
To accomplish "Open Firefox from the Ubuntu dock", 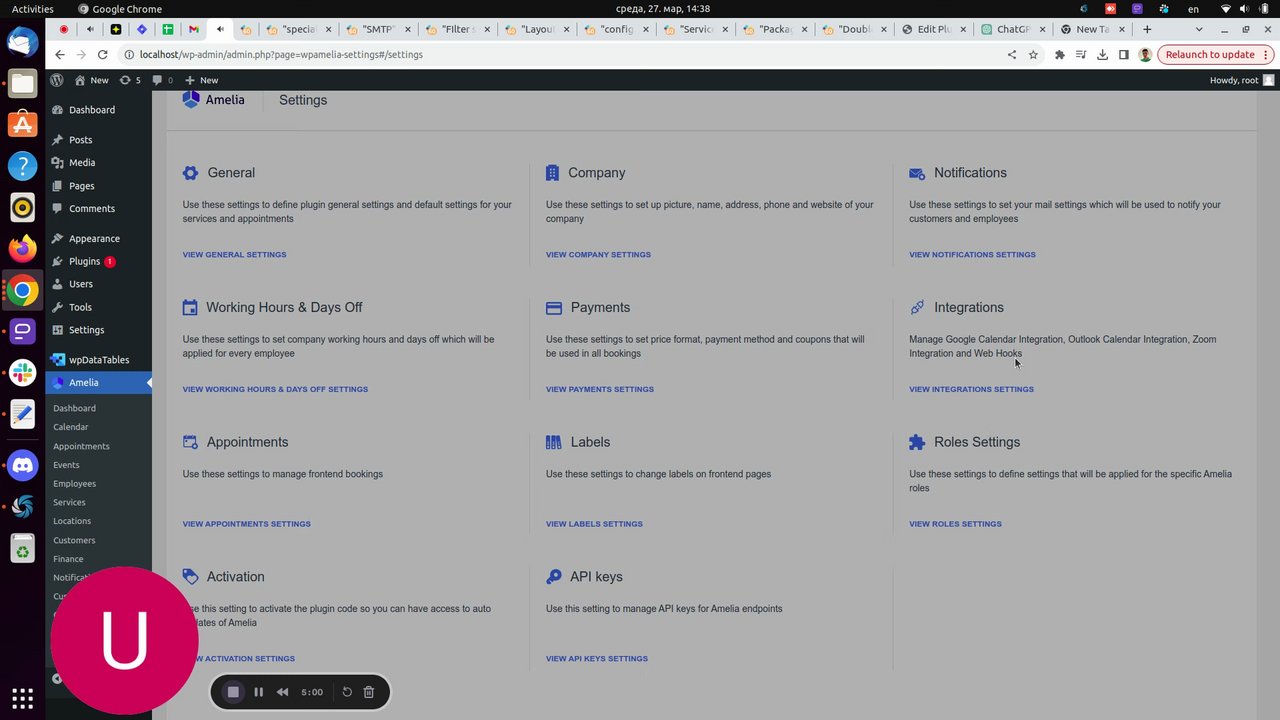I will pos(22,248).
